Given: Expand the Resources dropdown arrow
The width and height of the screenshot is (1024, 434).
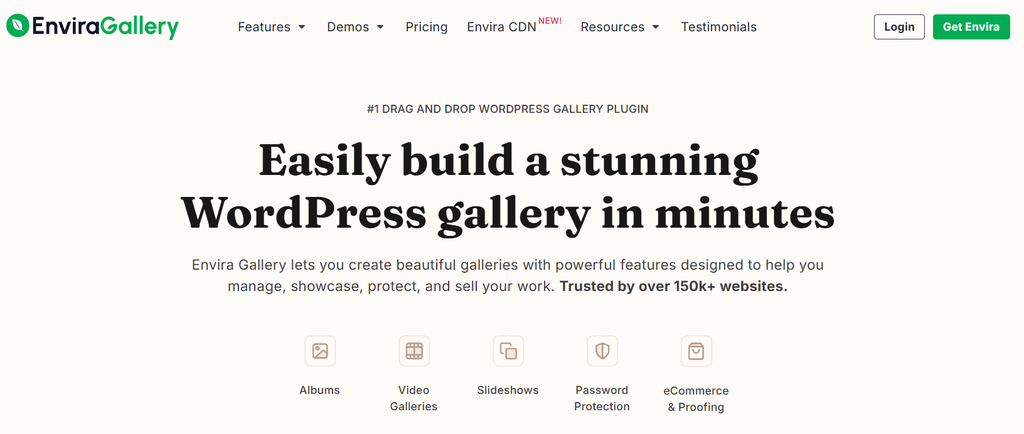Looking at the screenshot, I should 656,27.
